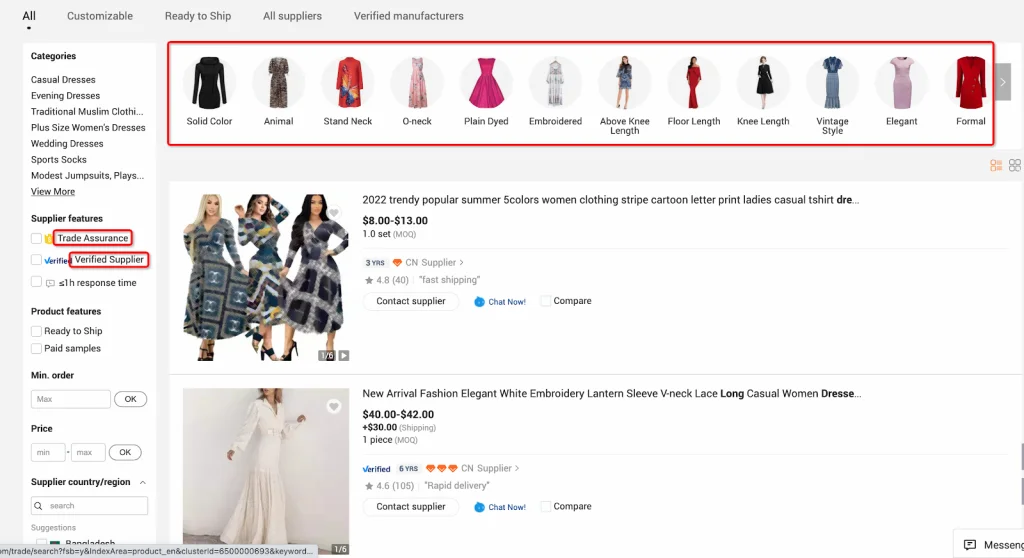
Task: Switch to list view layout icon
Action: [x=996, y=165]
